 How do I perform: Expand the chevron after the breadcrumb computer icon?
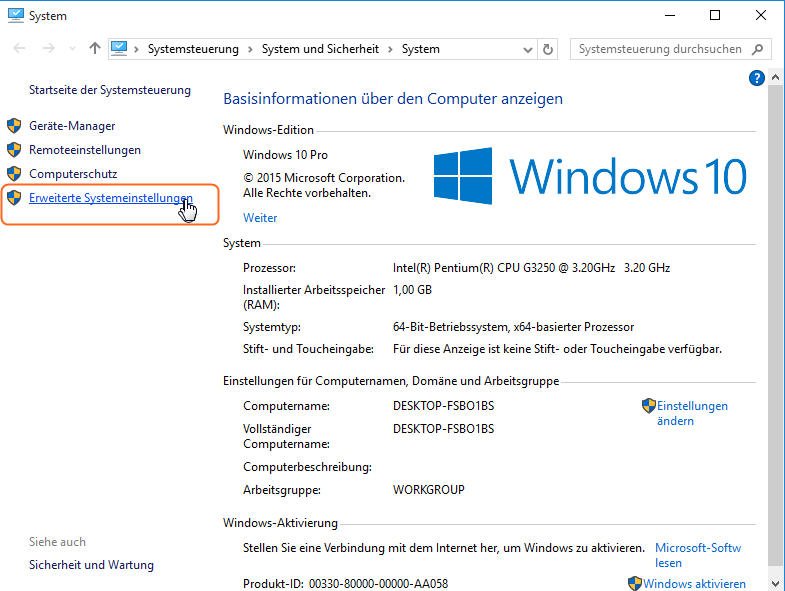click(136, 49)
